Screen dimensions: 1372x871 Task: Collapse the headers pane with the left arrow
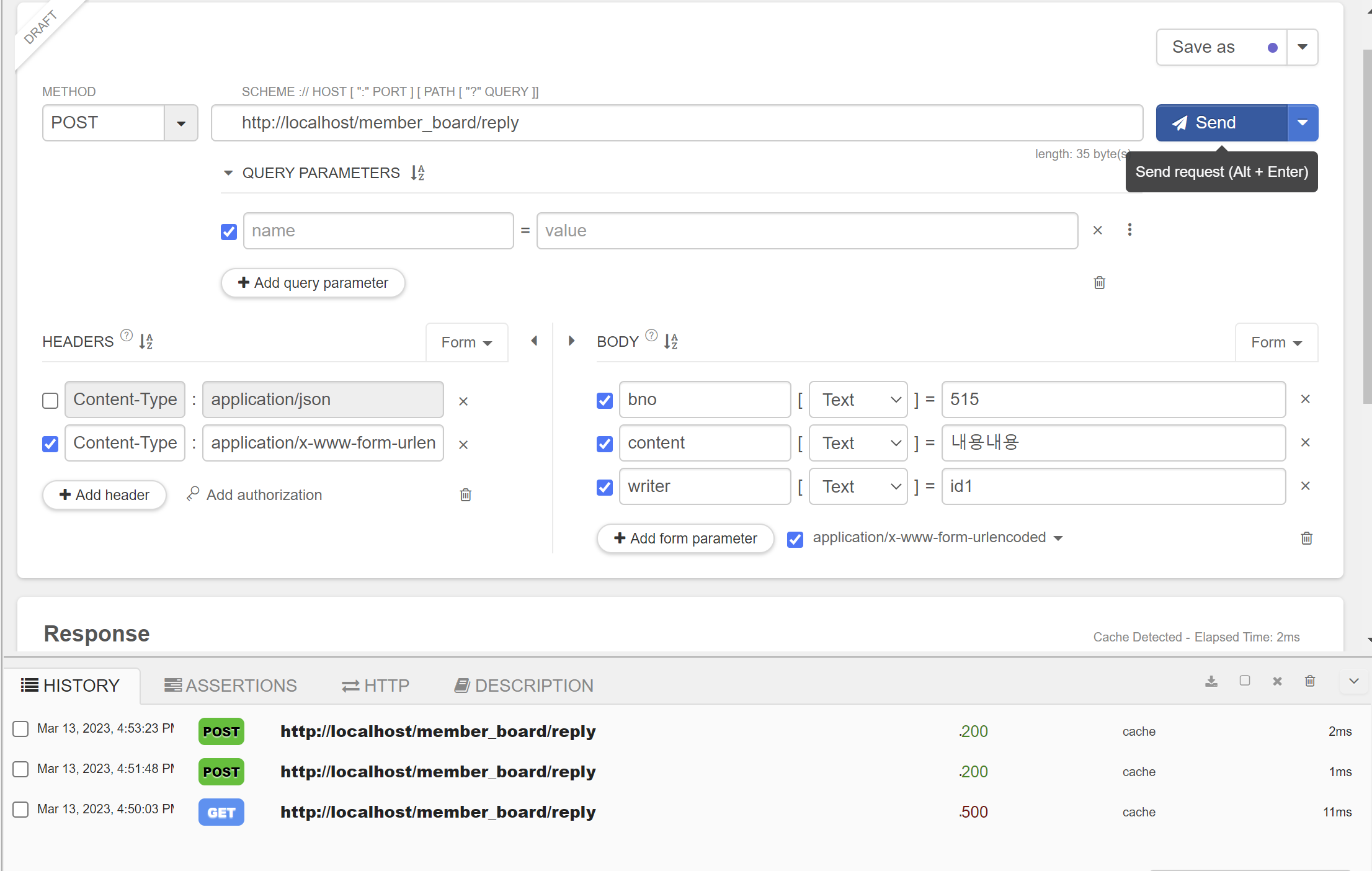[x=534, y=341]
